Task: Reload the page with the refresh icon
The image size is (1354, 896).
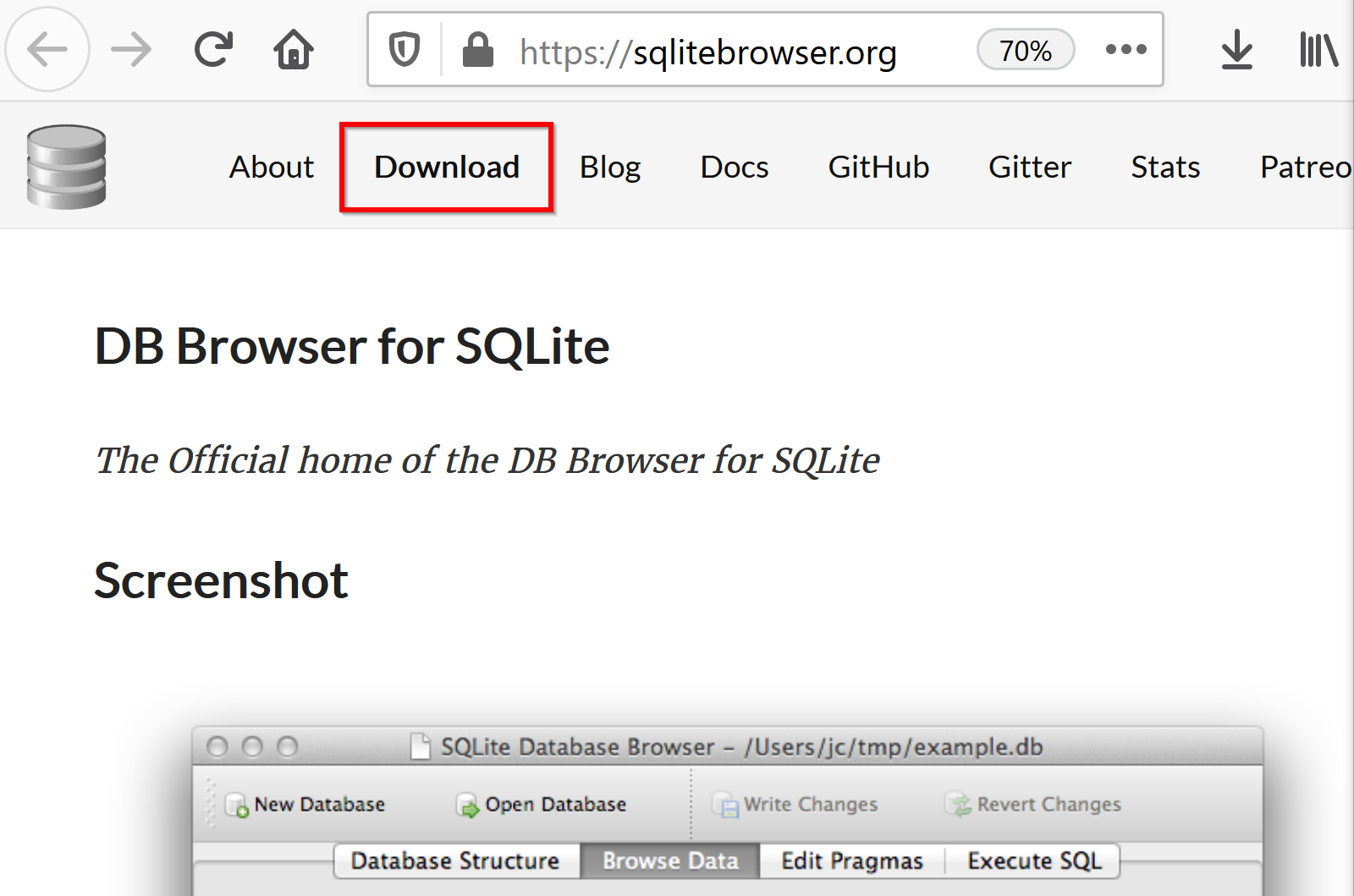Action: tap(212, 49)
